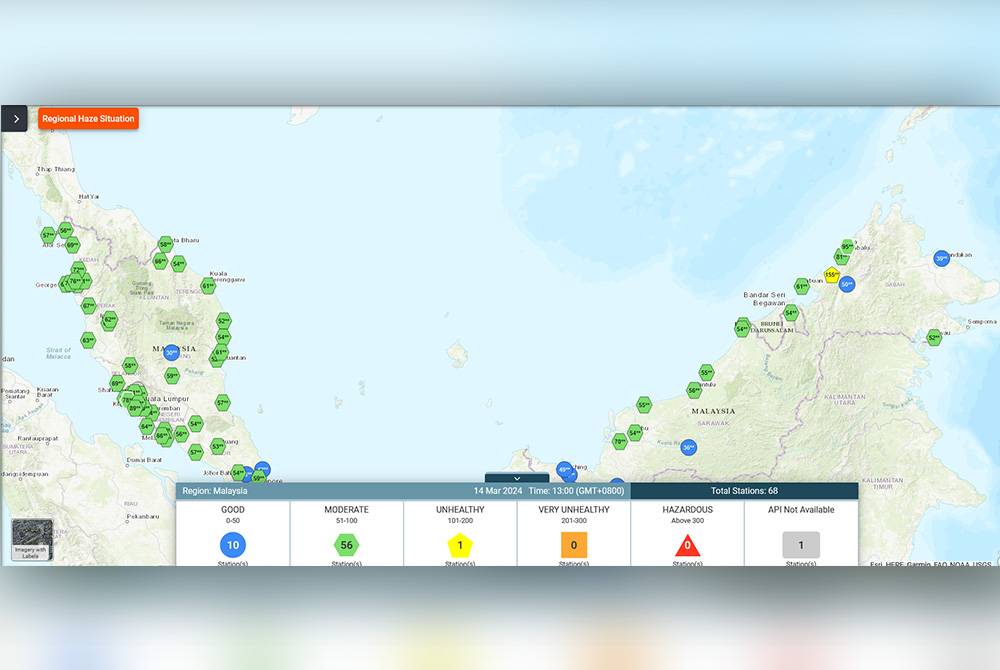
Task: Click the blue marker showing 39 near Sandakan
Action: tap(940, 258)
